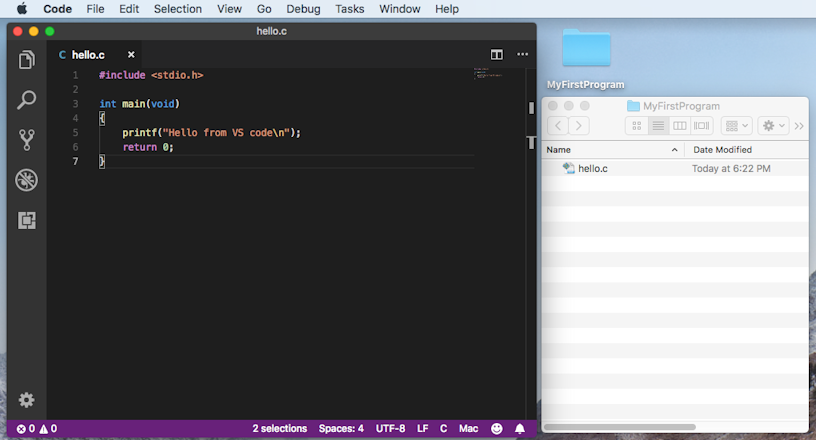Image resolution: width=816 pixels, height=440 pixels.
Task: Open the Search view in the activity bar
Action: pyautogui.click(x=27, y=100)
